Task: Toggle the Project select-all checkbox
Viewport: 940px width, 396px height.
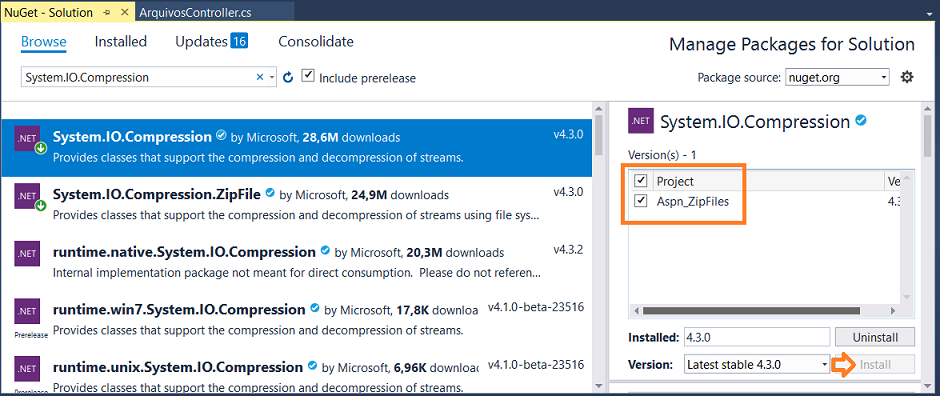Action: (641, 180)
